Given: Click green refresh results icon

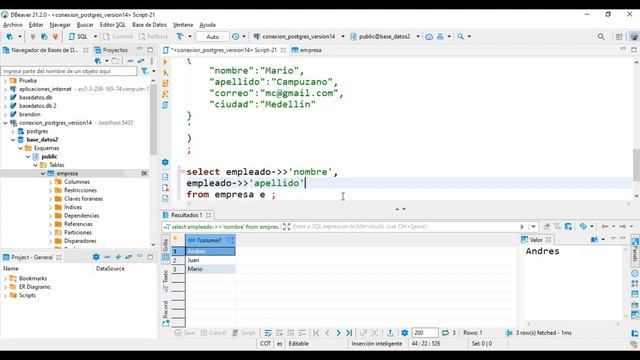Looking at the screenshot, I should click(x=445, y=333).
